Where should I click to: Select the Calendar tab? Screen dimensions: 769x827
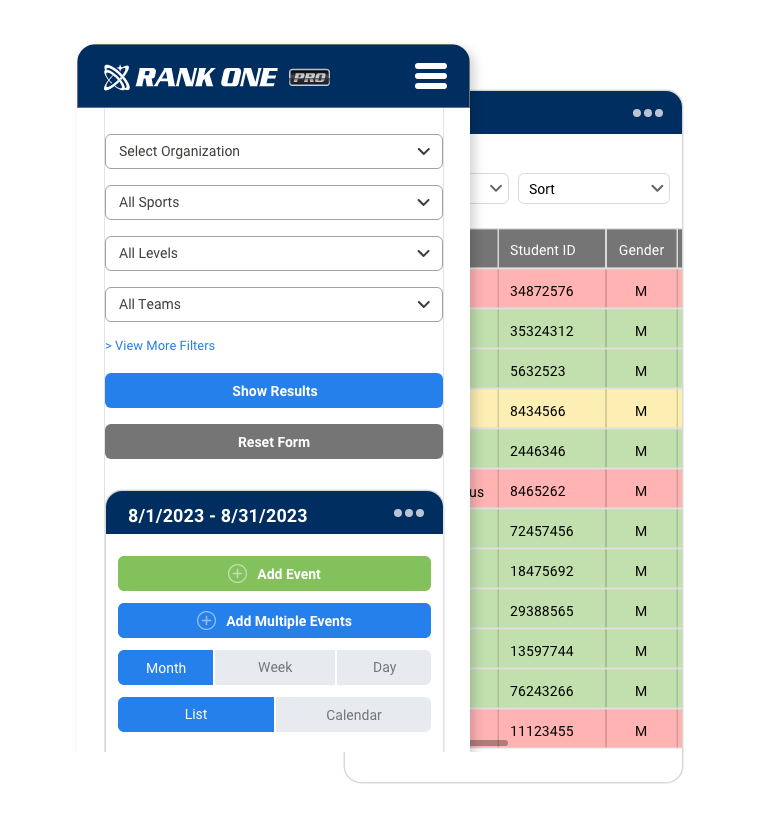click(x=353, y=715)
